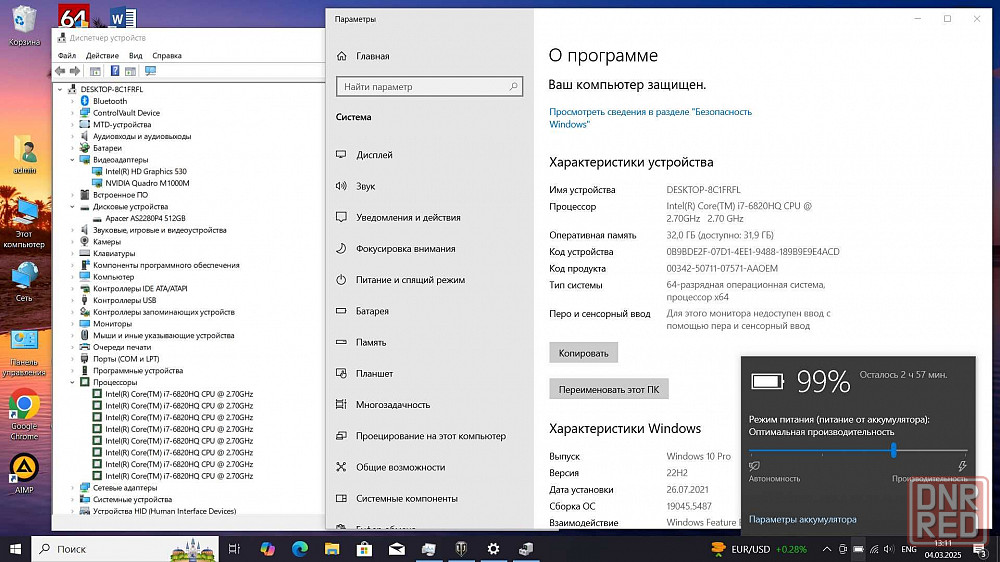
Task: Open Панель управления desktop icon
Action: click(24, 354)
